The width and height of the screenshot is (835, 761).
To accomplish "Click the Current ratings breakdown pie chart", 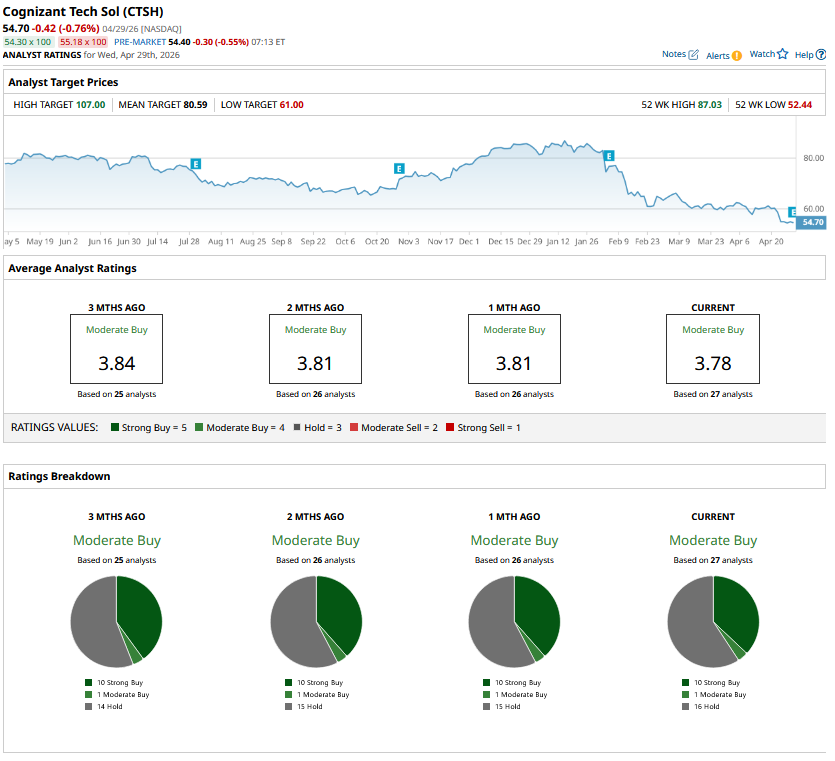I will [x=713, y=622].
